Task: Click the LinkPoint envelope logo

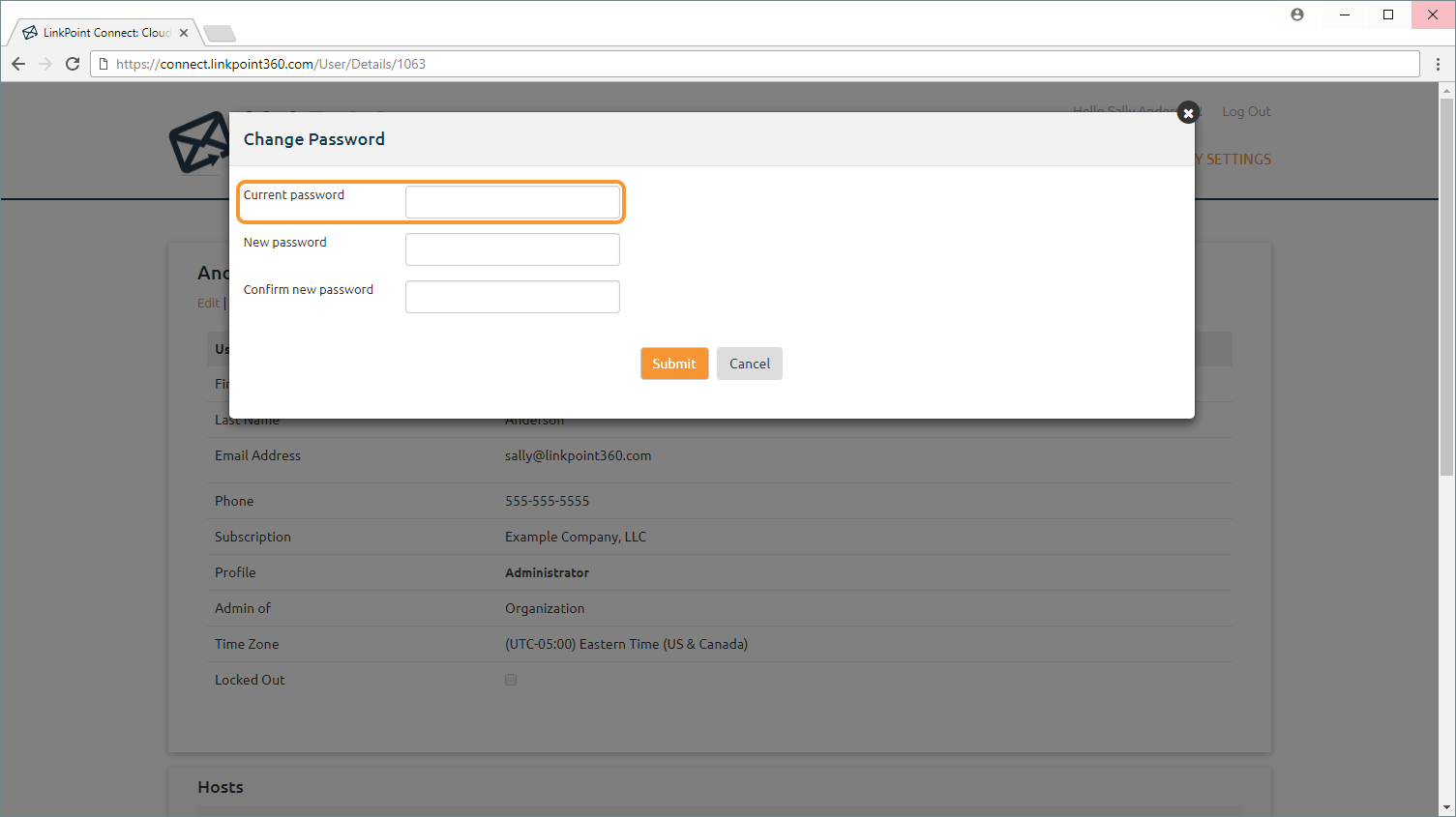Action: click(198, 143)
